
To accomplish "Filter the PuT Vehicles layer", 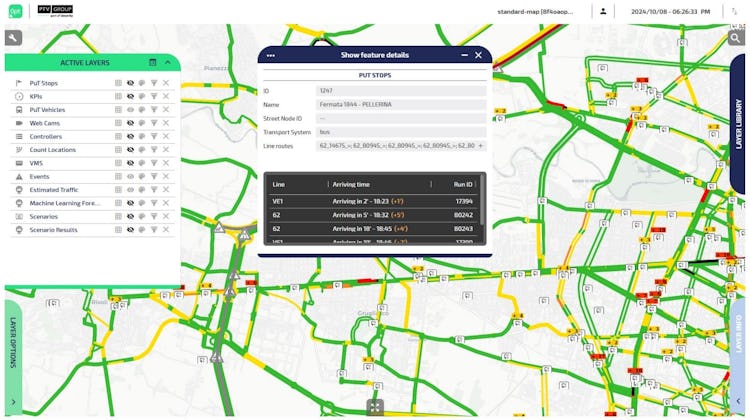I will [x=154, y=110].
